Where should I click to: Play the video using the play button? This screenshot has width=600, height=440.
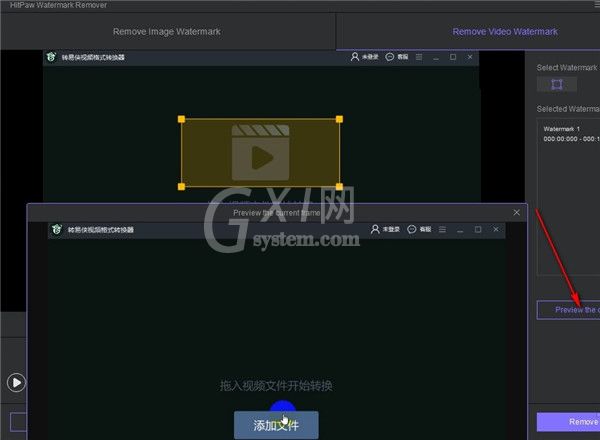pyautogui.click(x=16, y=382)
